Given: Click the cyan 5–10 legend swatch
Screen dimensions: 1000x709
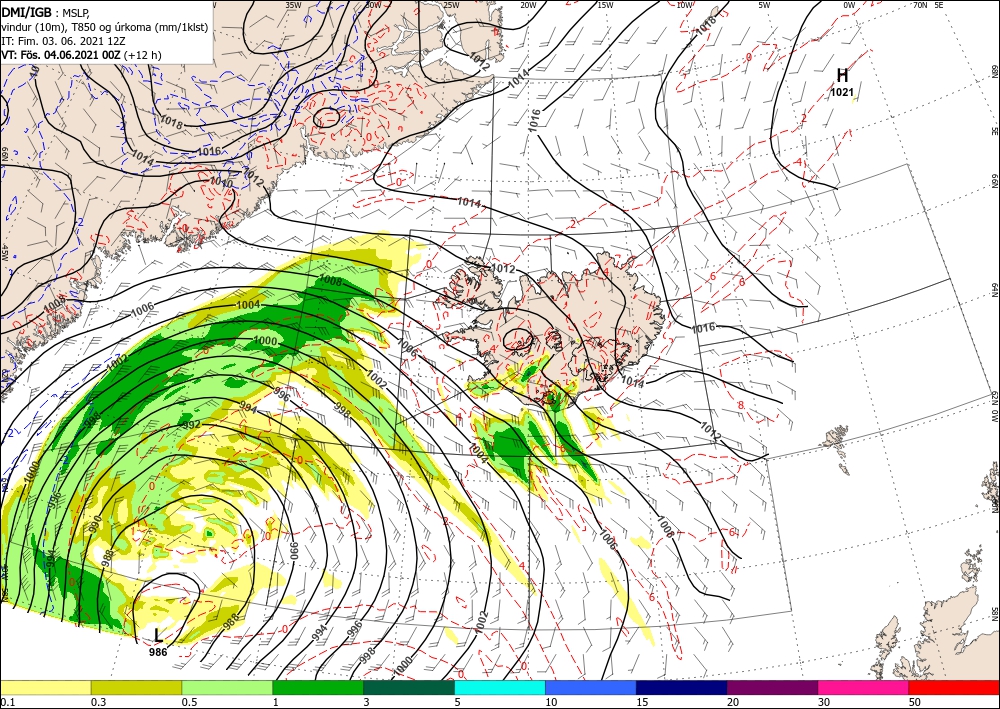Looking at the screenshot, I should tap(500, 687).
